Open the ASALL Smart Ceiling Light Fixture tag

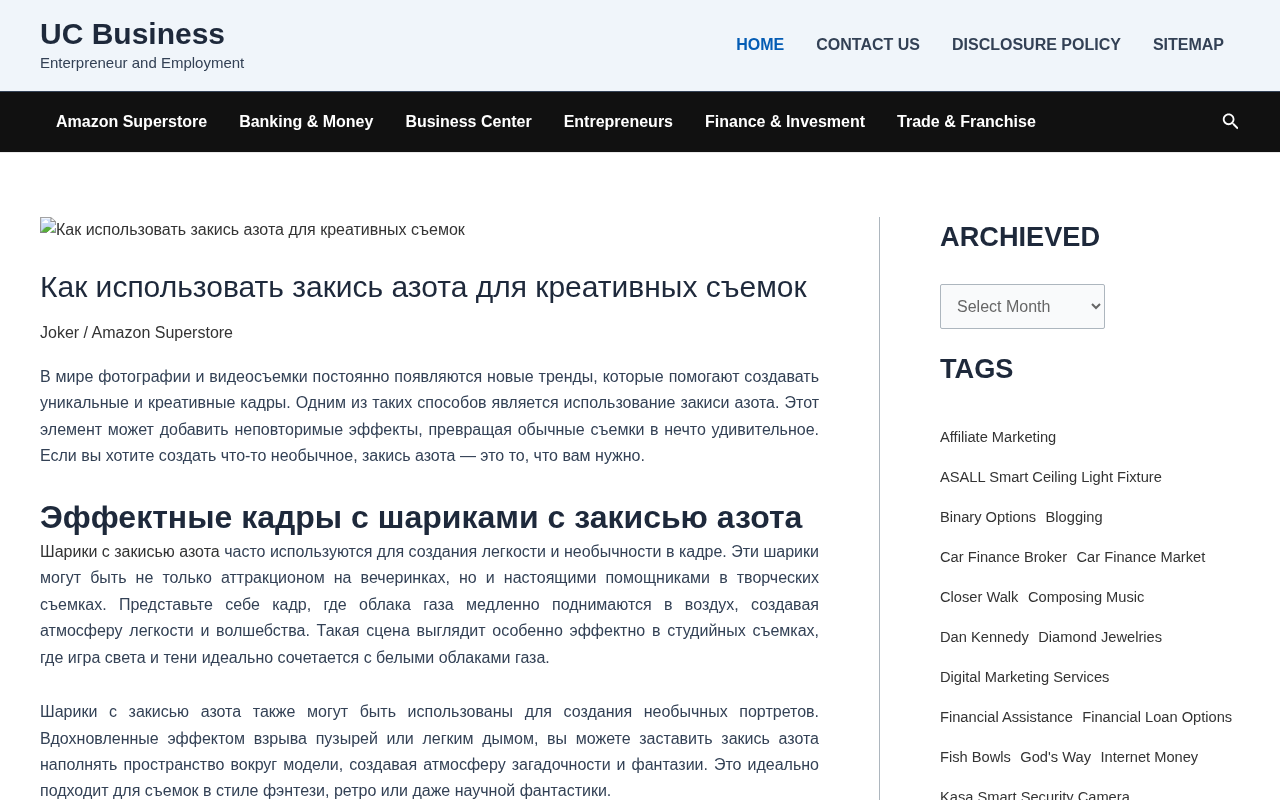1051,477
